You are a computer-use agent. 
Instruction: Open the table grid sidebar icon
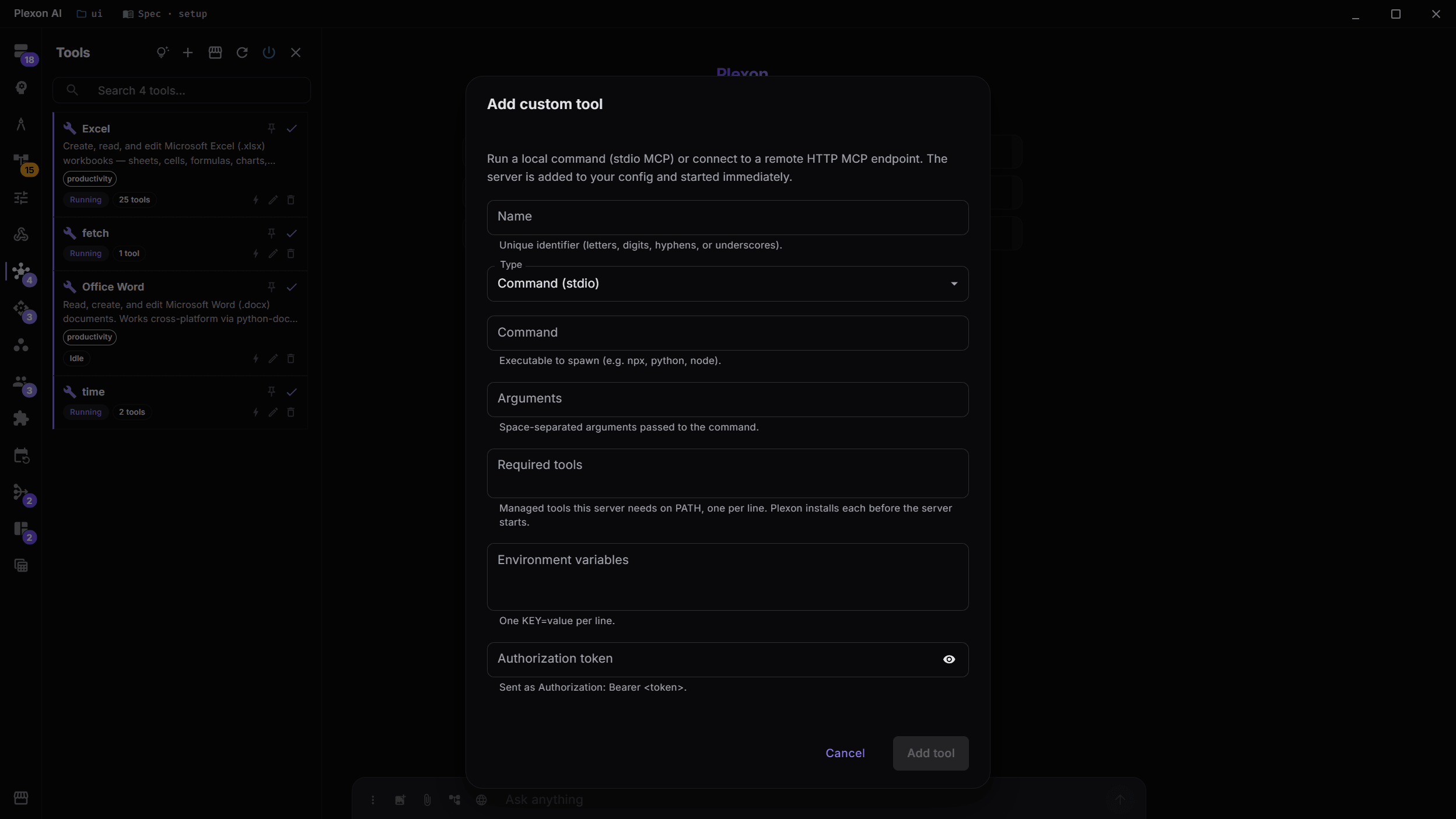point(22,565)
